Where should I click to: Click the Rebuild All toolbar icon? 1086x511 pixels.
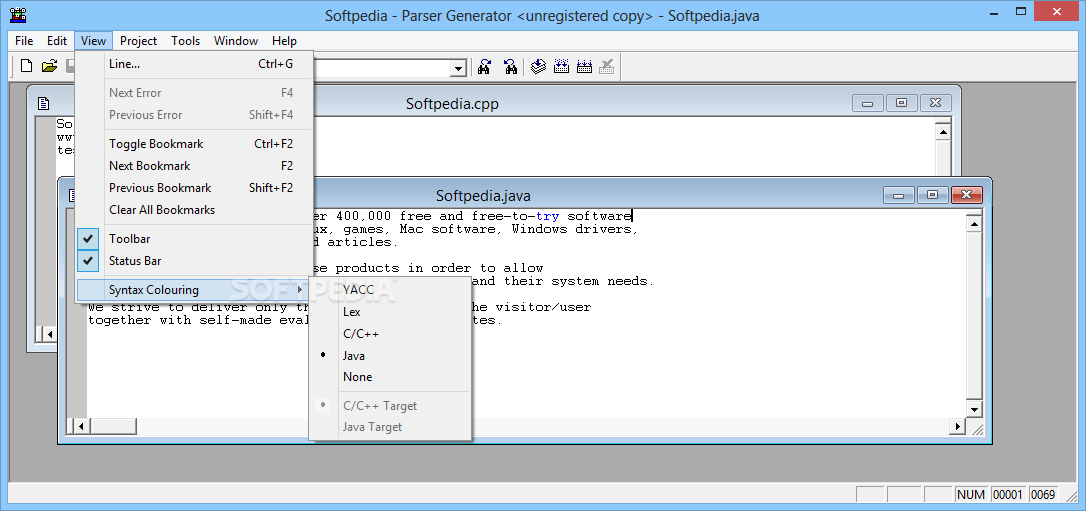coord(585,66)
